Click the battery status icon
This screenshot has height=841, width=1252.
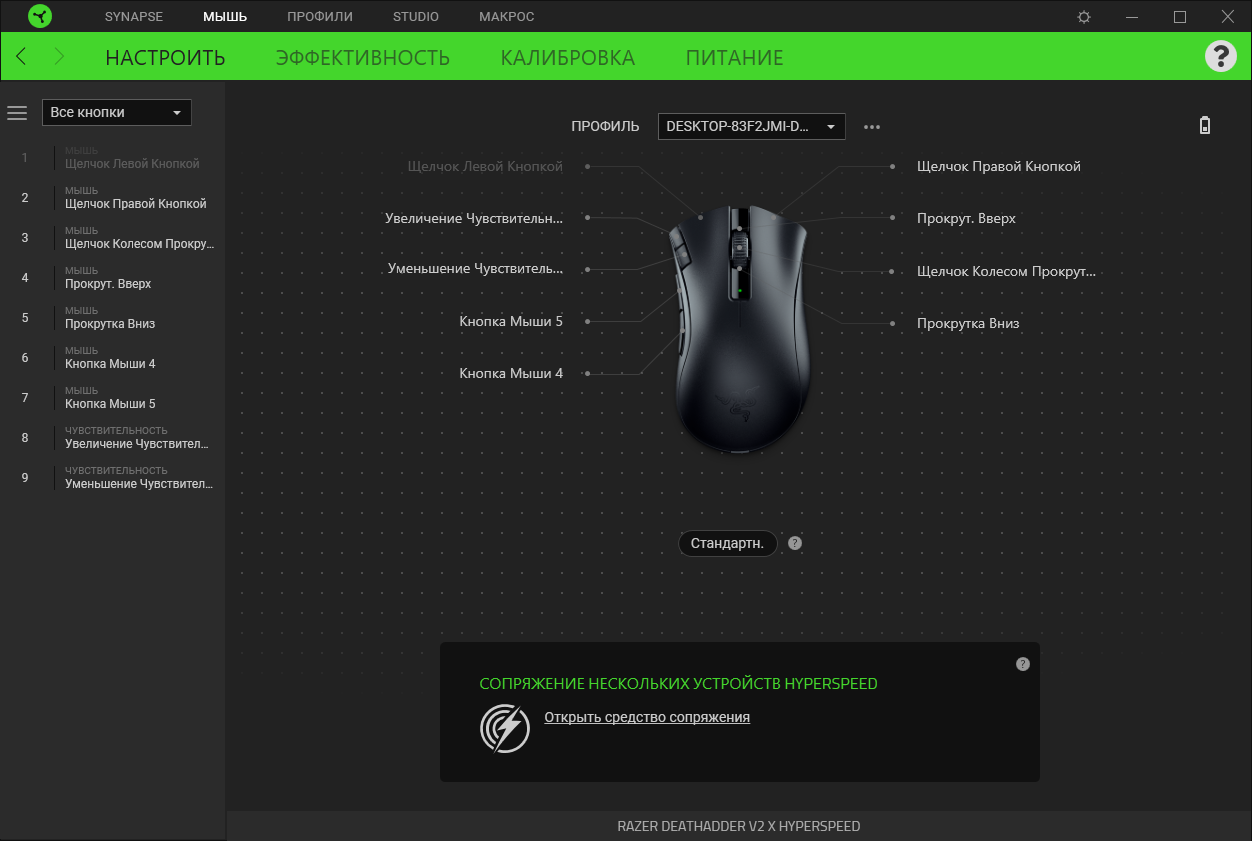point(1205,126)
